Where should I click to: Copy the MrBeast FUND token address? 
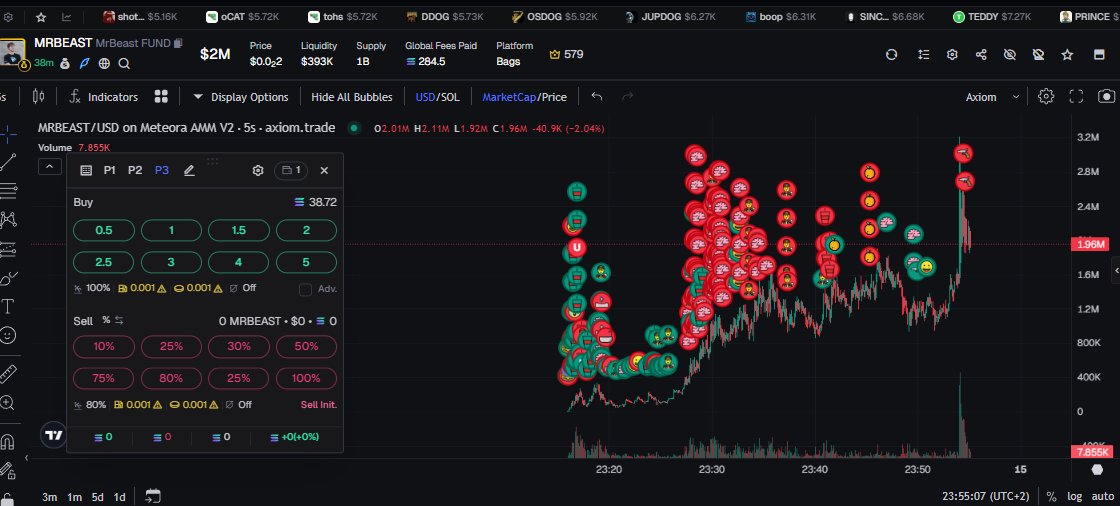click(178, 43)
